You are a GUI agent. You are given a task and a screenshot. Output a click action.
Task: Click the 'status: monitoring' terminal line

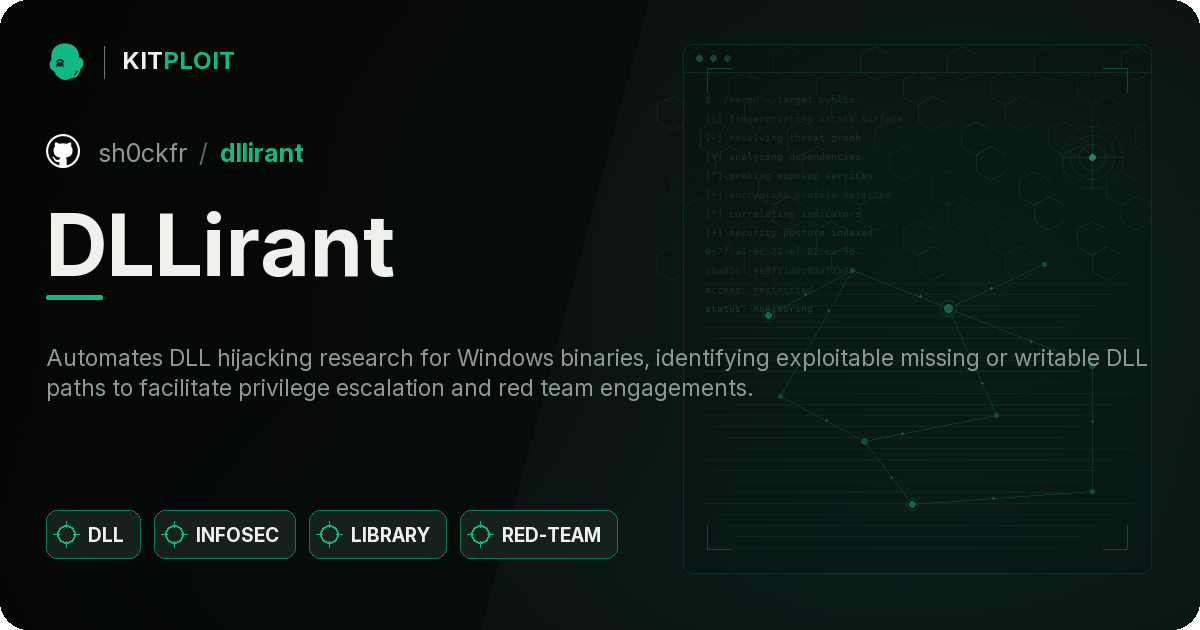[759, 309]
